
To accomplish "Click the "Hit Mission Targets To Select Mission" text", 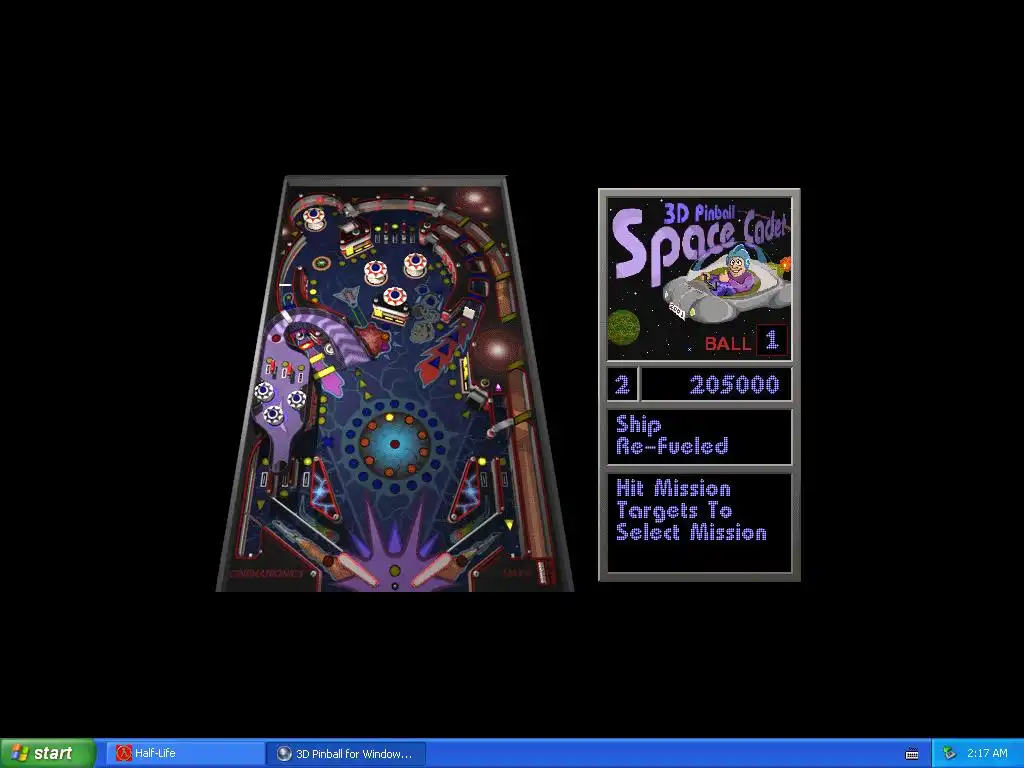I will point(691,511).
